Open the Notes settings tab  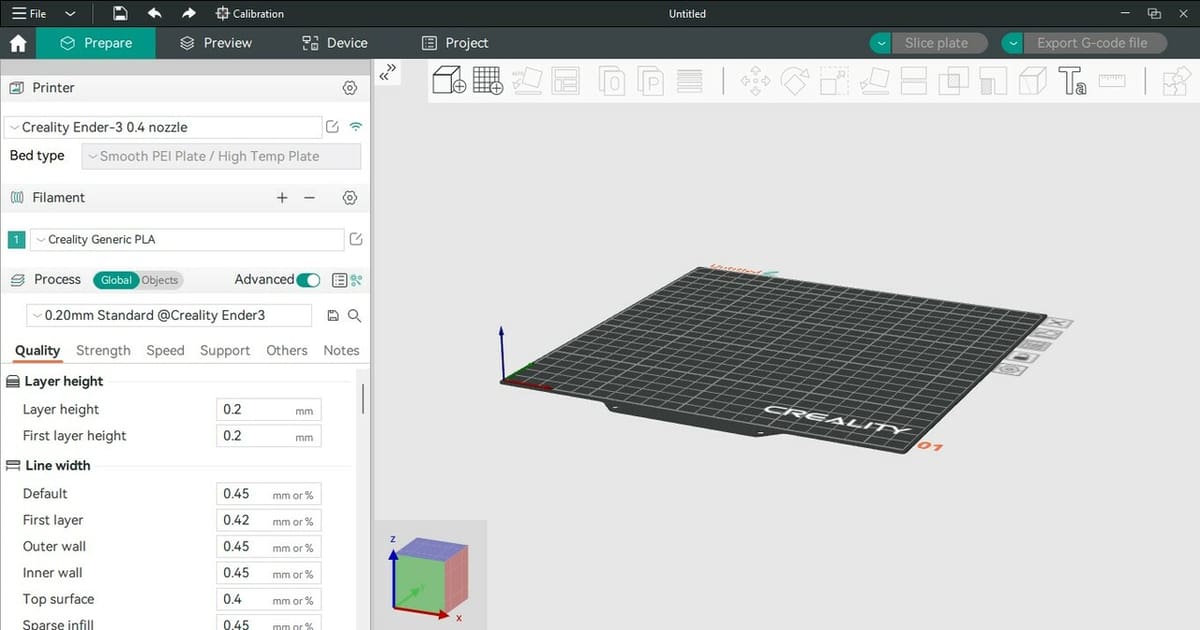coord(341,350)
